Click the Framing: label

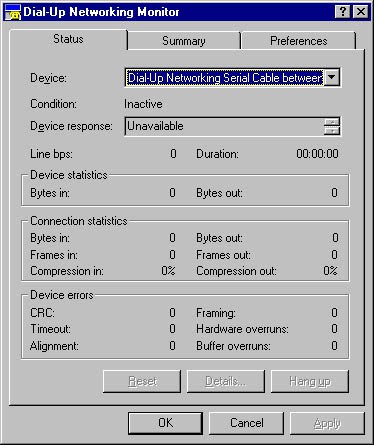coord(216,313)
